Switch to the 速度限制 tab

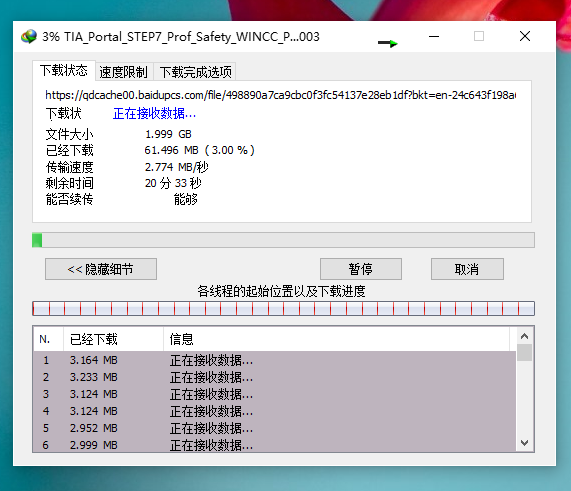click(123, 72)
